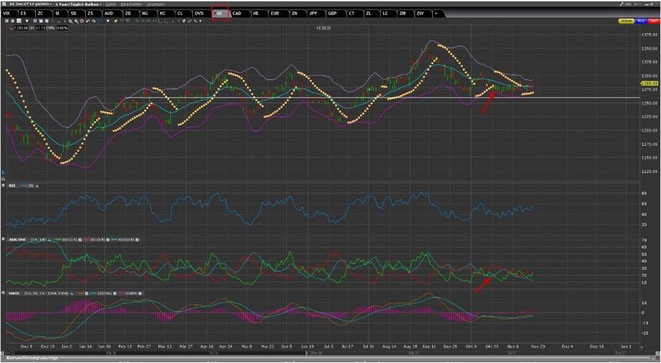The image size is (661, 363).
Task: Open the contract symbol dropdown in title bar
Action: [x=30, y=4]
